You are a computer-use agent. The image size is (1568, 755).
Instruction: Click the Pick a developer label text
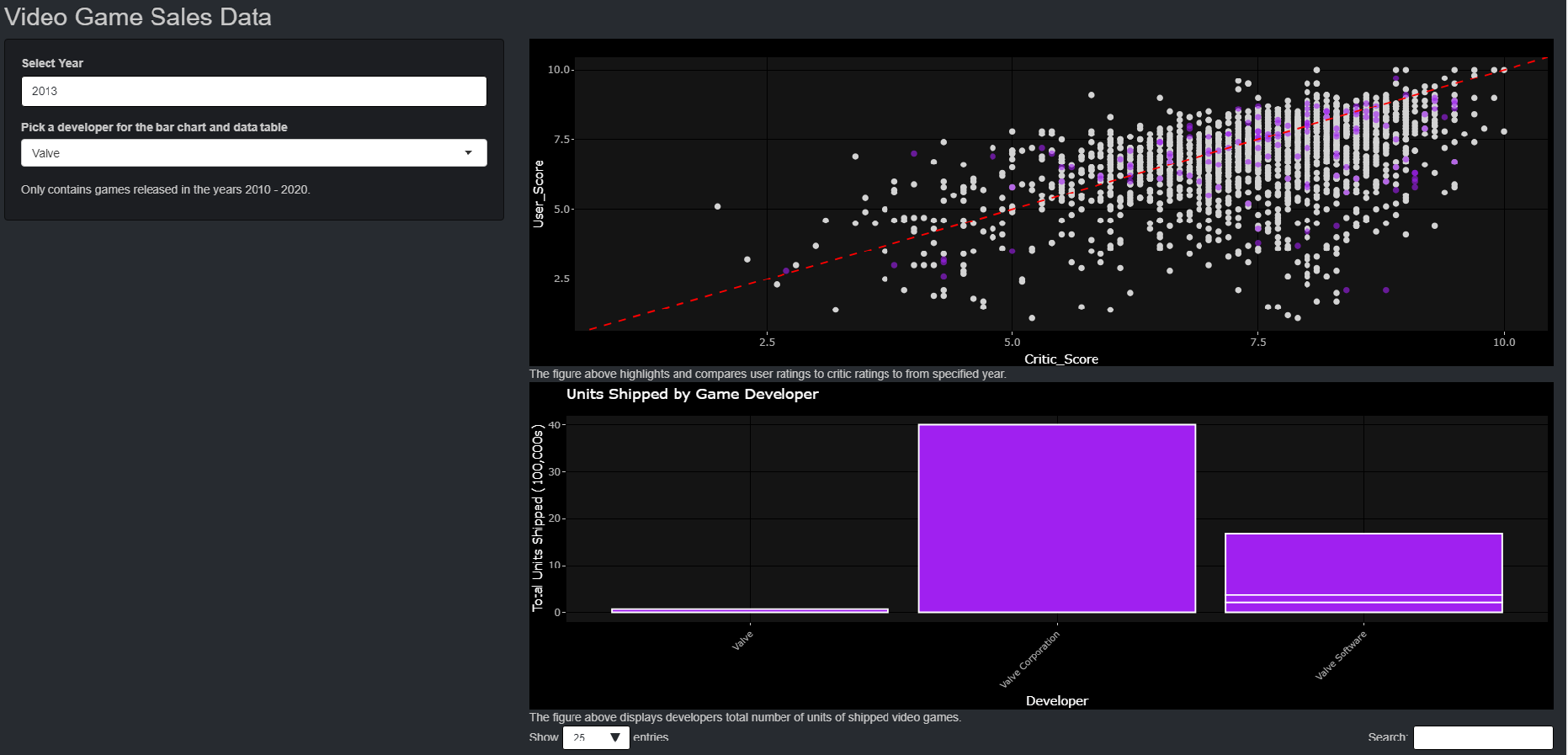154,127
